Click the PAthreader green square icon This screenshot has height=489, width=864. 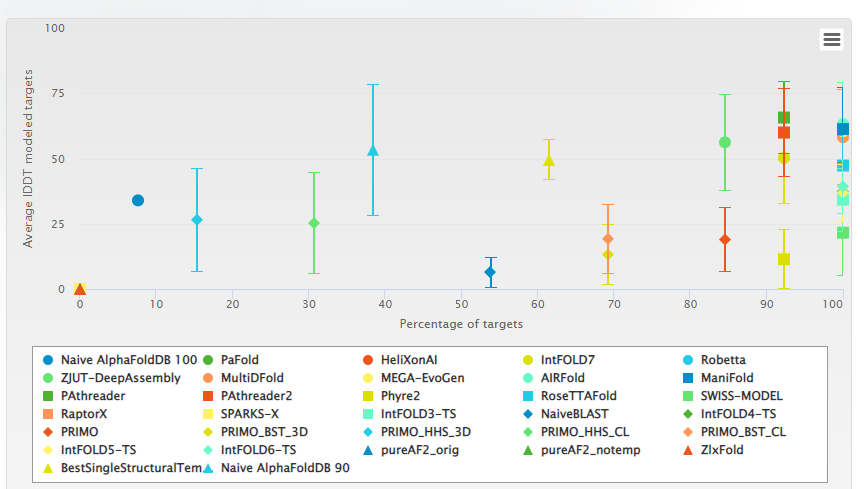[x=48, y=396]
